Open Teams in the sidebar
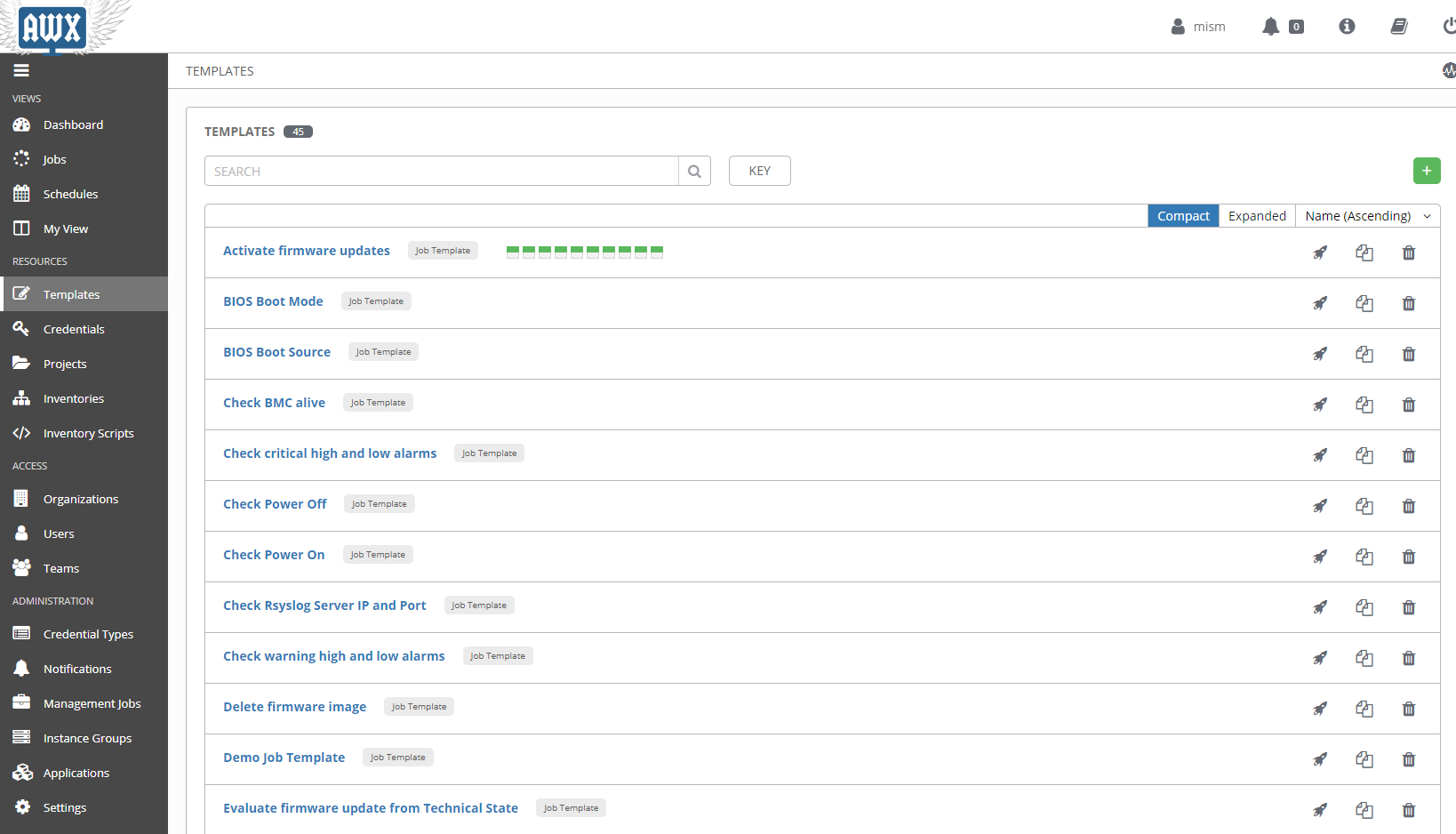The height and width of the screenshot is (834, 1456). click(84, 568)
